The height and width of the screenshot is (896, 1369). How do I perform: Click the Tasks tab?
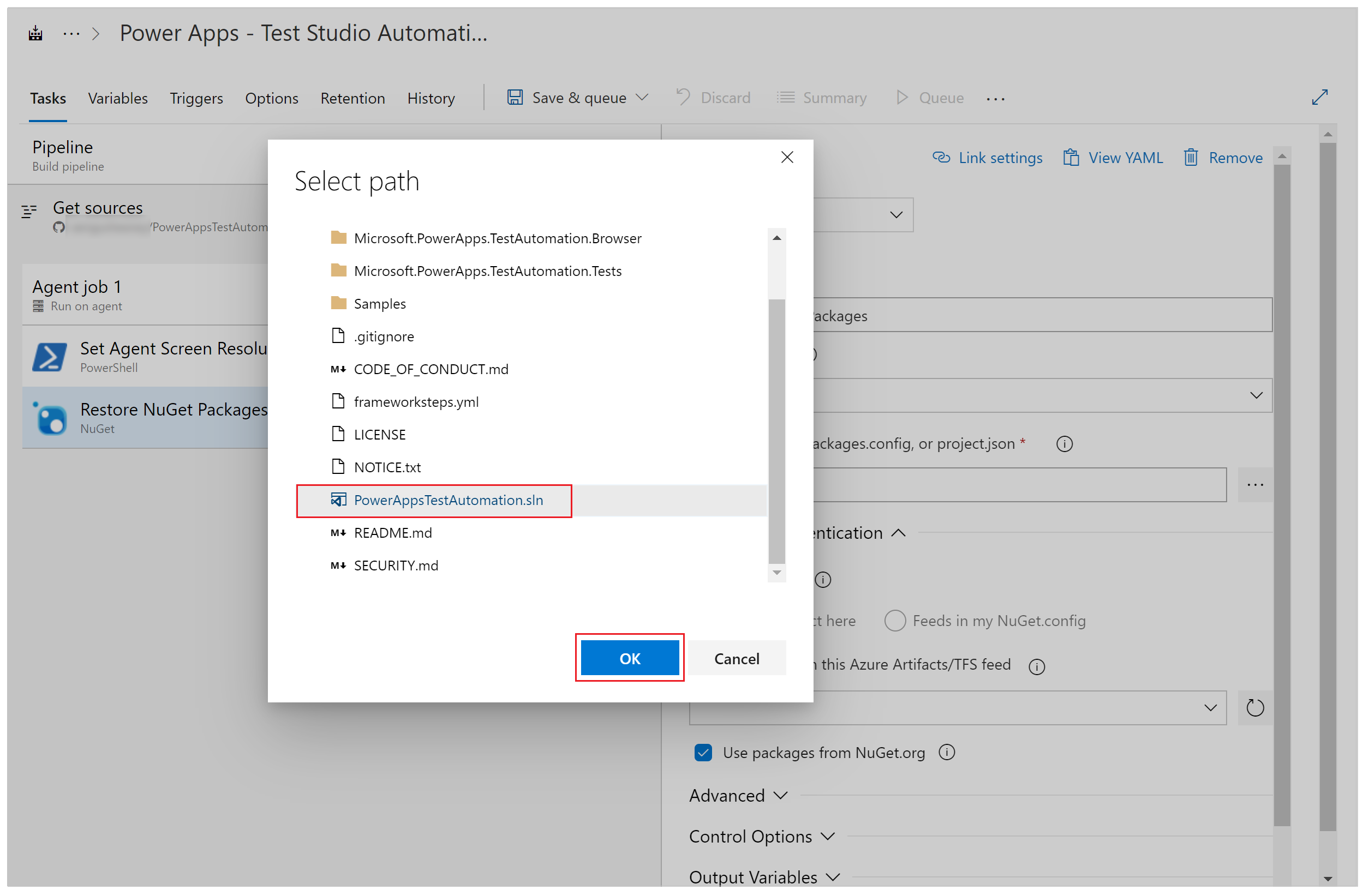point(46,97)
